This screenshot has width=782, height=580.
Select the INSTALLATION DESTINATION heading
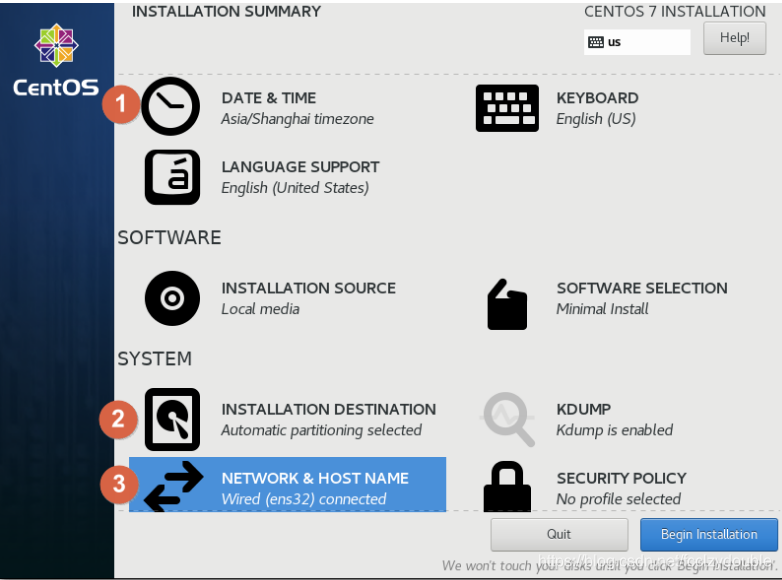pyautogui.click(x=329, y=409)
